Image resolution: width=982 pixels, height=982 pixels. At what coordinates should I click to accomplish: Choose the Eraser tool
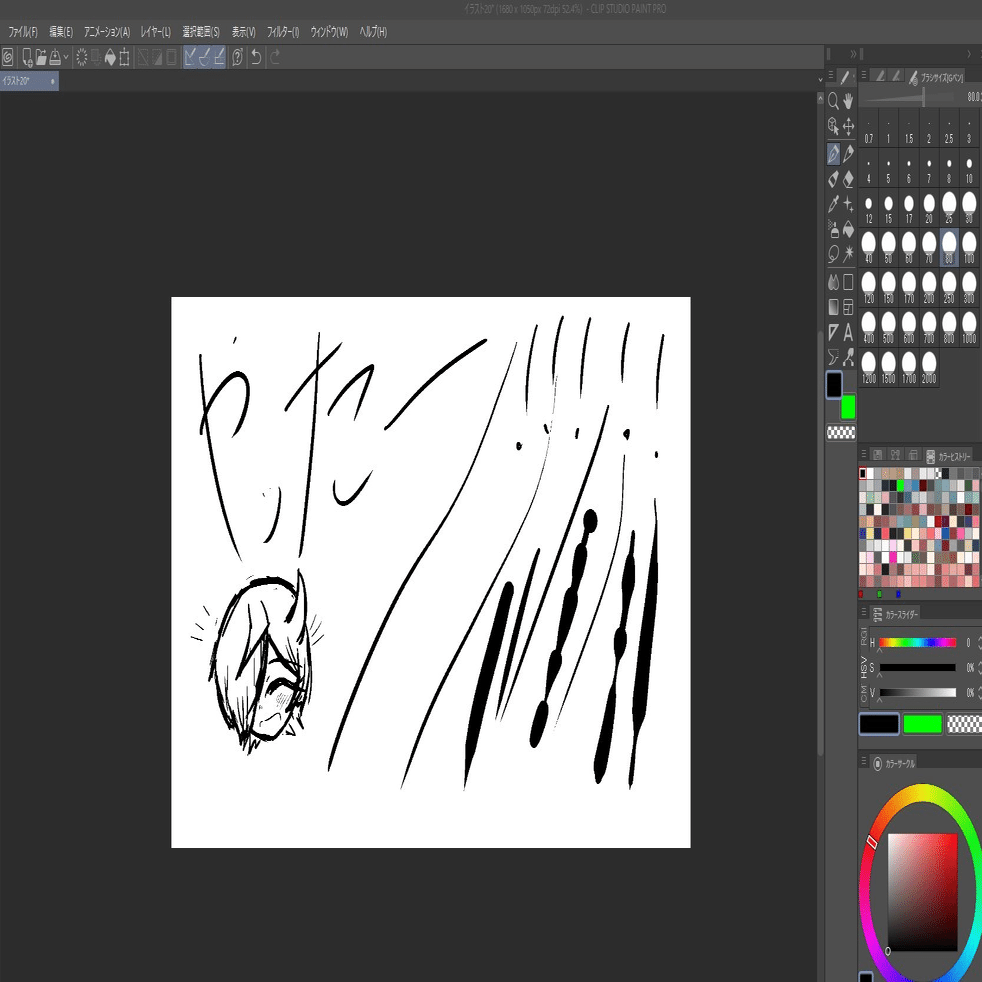coord(849,179)
